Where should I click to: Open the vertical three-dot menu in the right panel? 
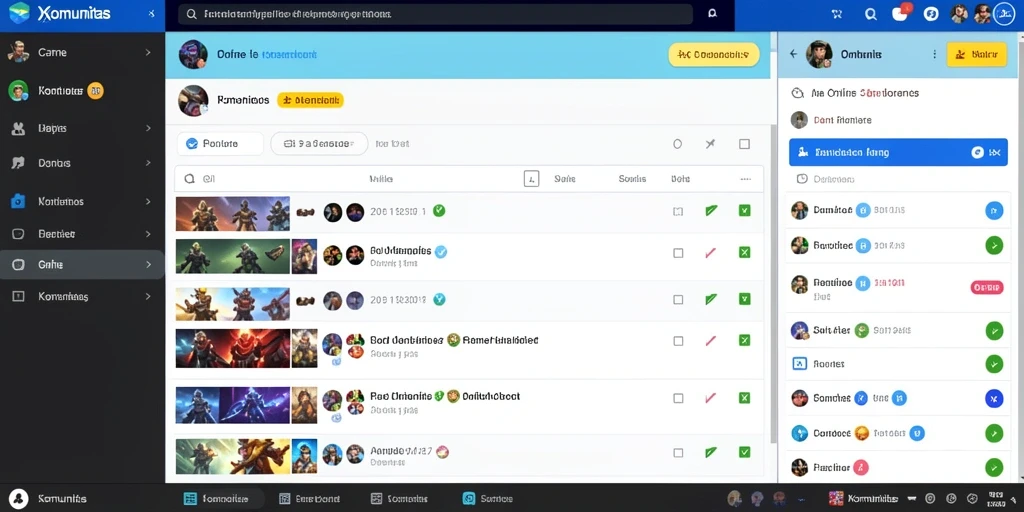(935, 54)
